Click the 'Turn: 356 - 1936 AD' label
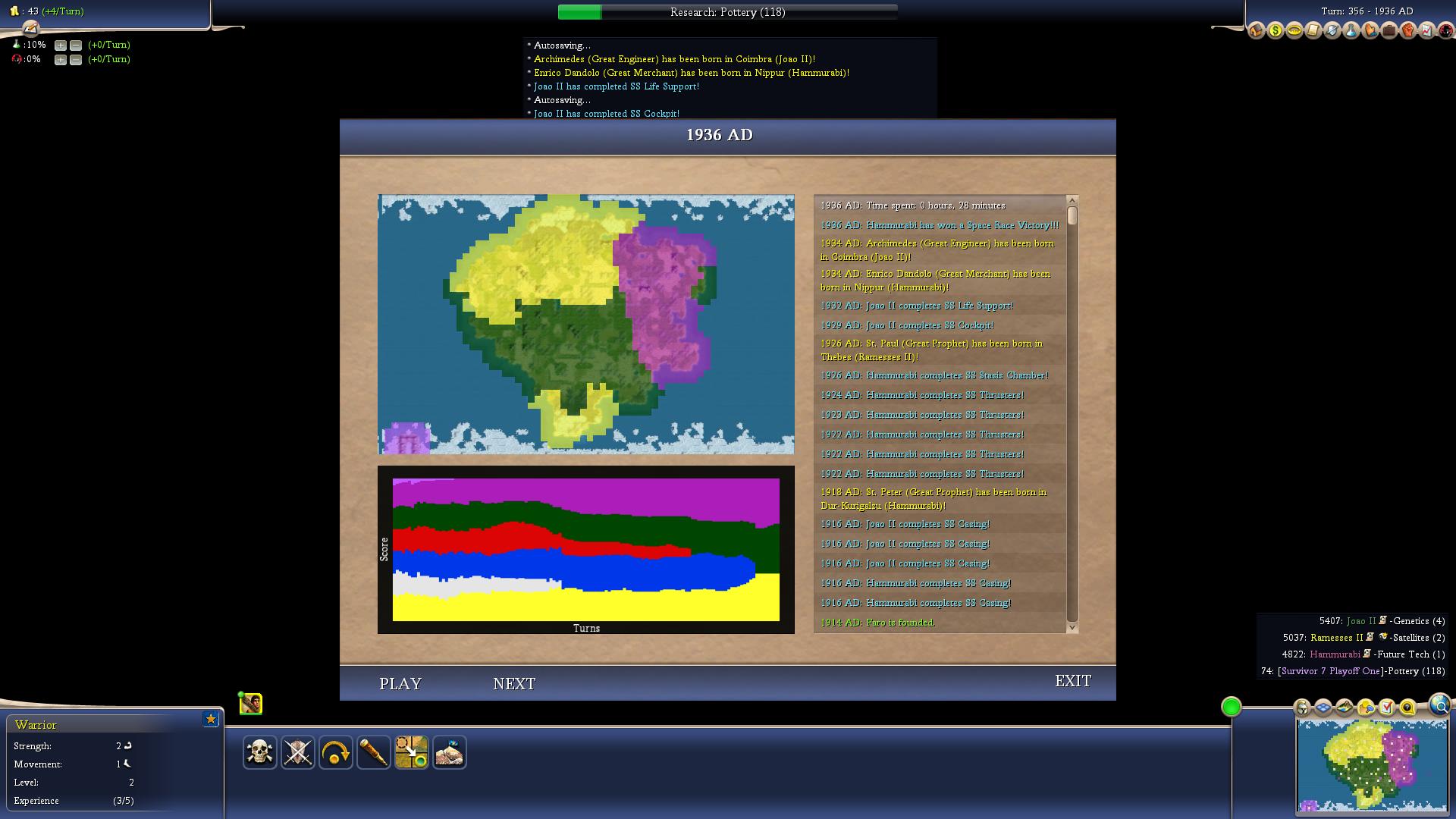1456x819 pixels. [1367, 11]
